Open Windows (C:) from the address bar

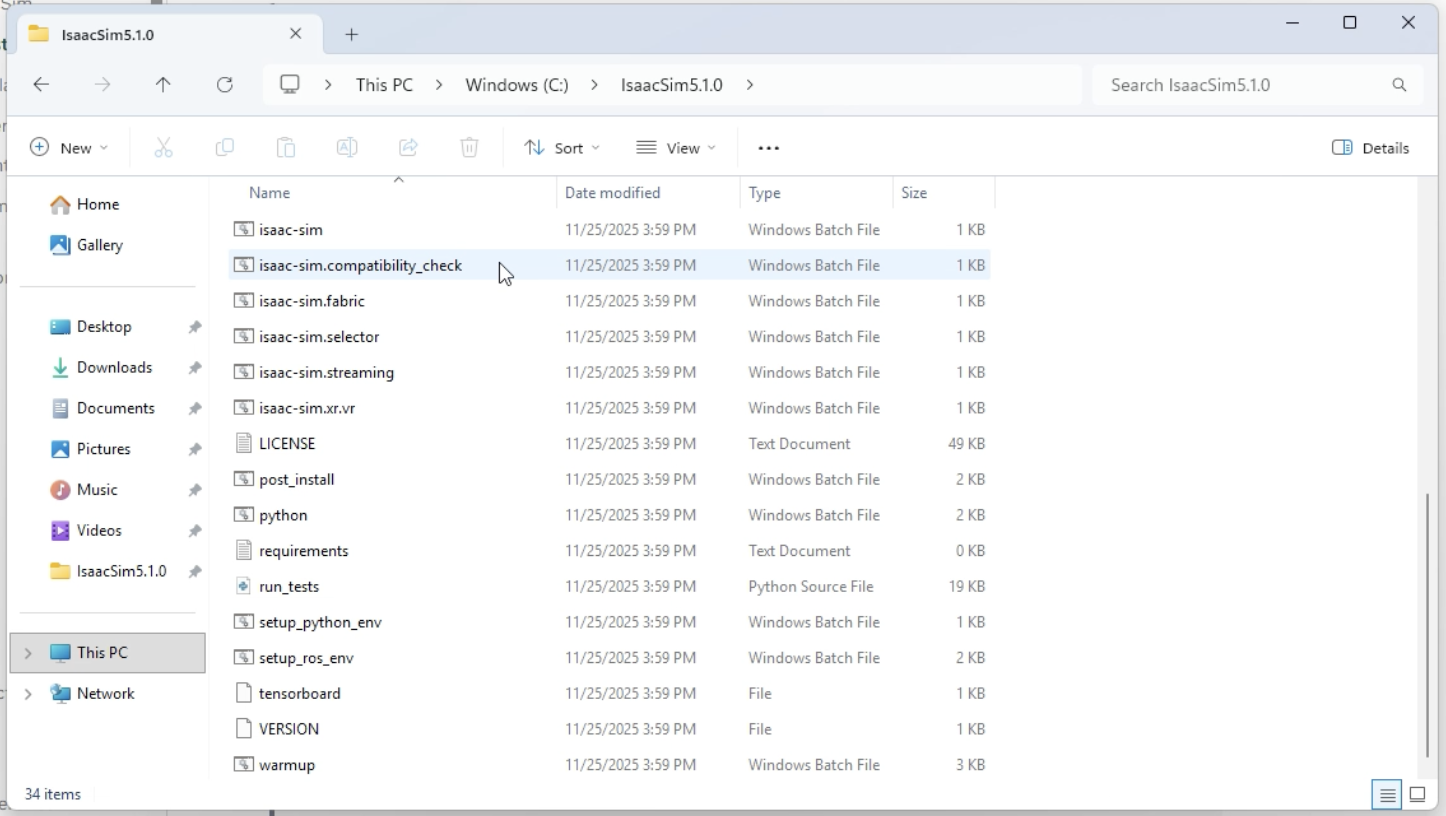click(x=516, y=84)
